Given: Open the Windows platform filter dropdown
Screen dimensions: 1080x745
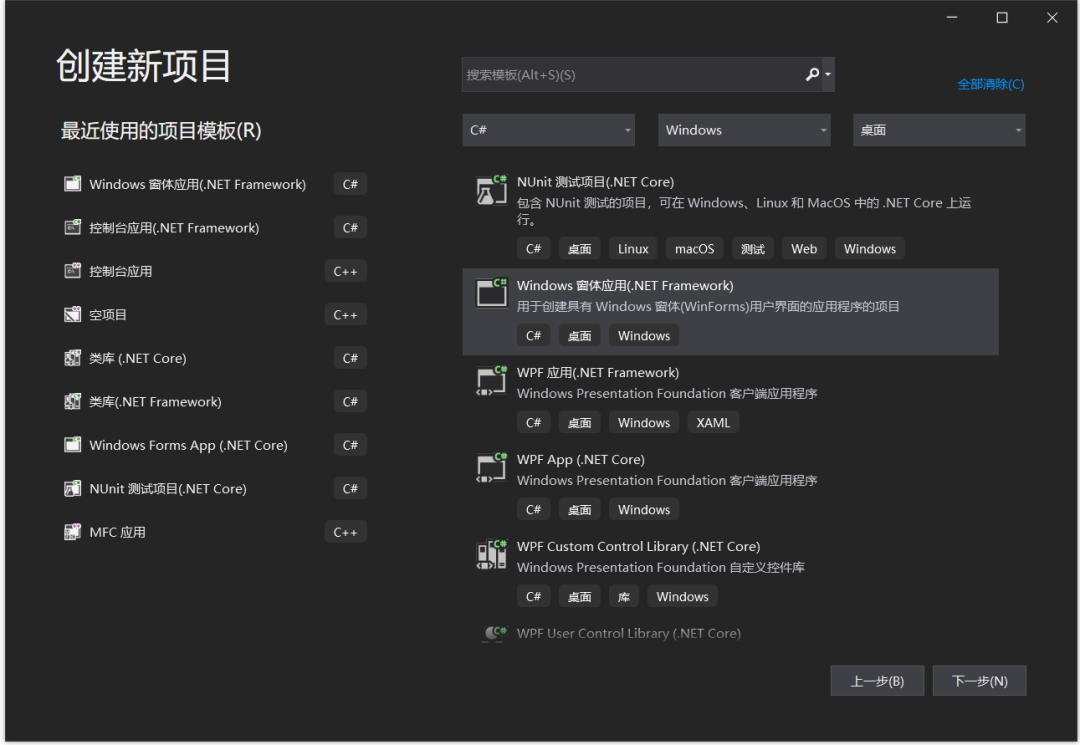Looking at the screenshot, I should (744, 130).
